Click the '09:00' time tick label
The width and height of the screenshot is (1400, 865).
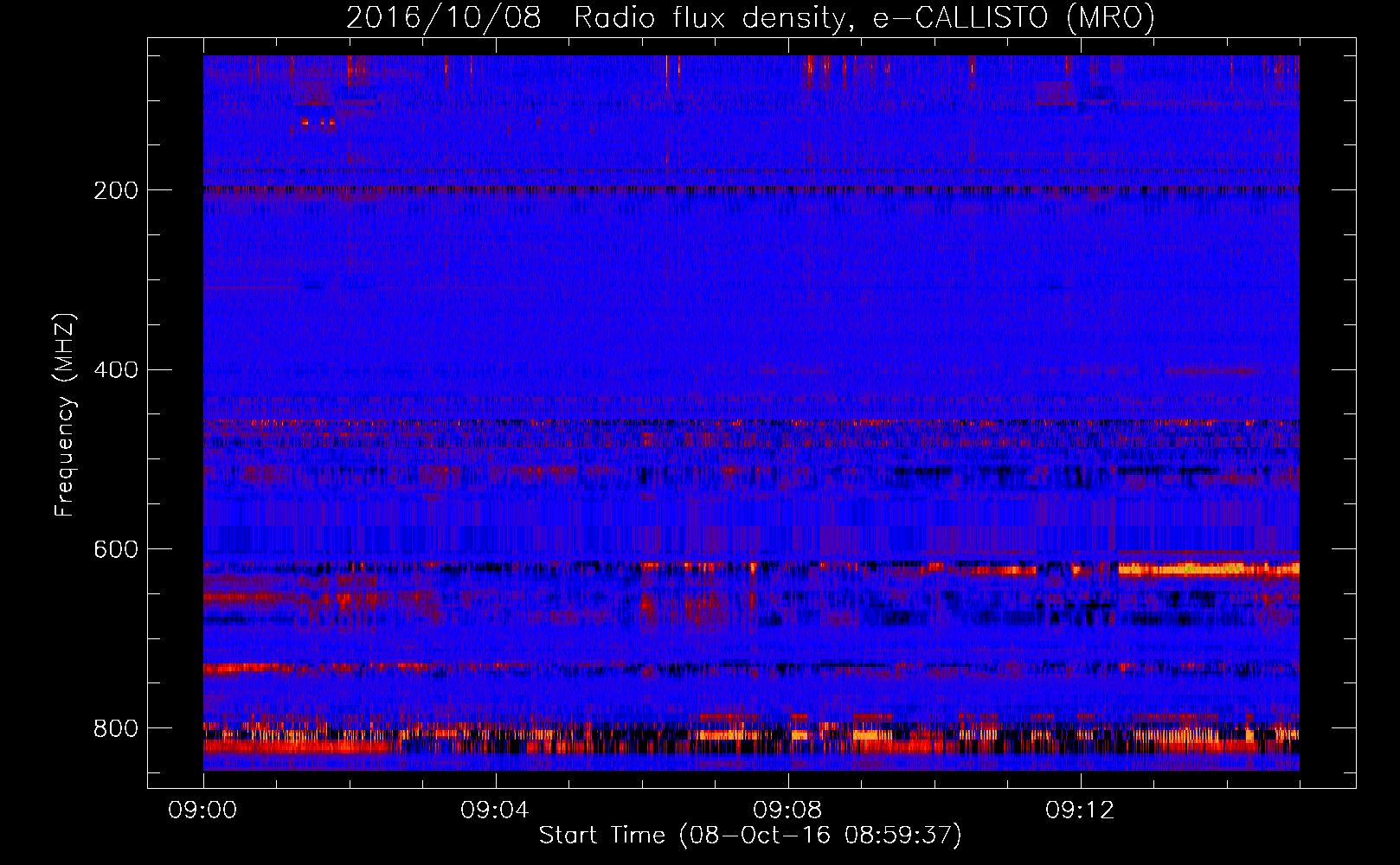(202, 811)
